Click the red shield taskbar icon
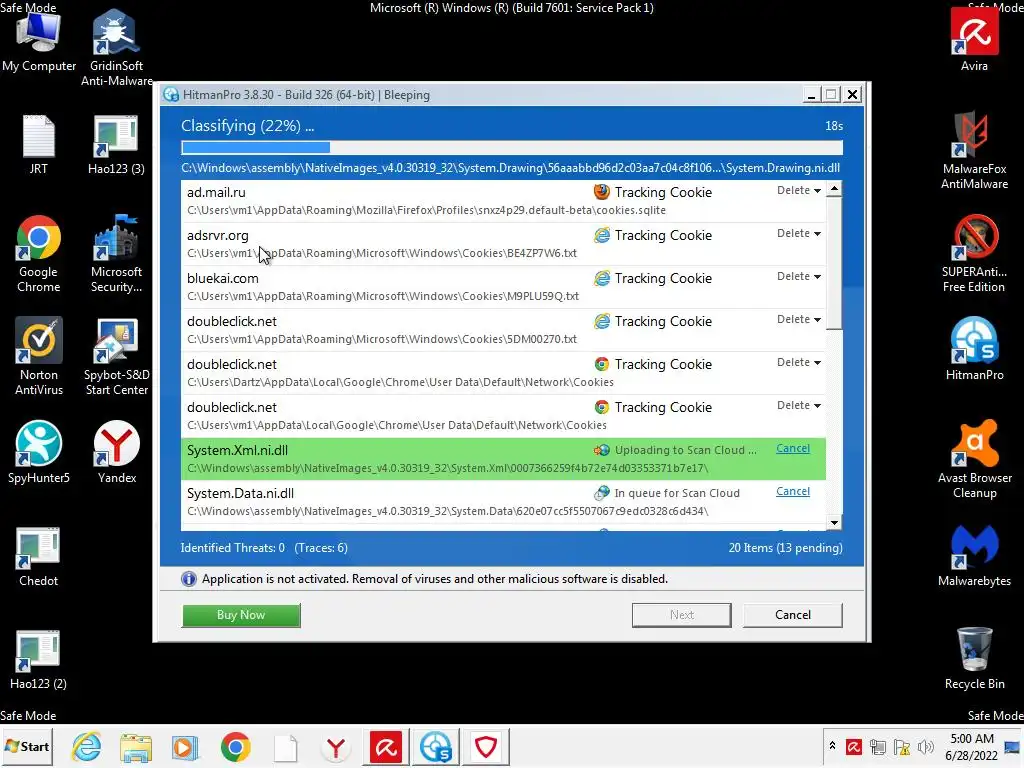Viewport: 1024px width, 768px height. [485, 746]
